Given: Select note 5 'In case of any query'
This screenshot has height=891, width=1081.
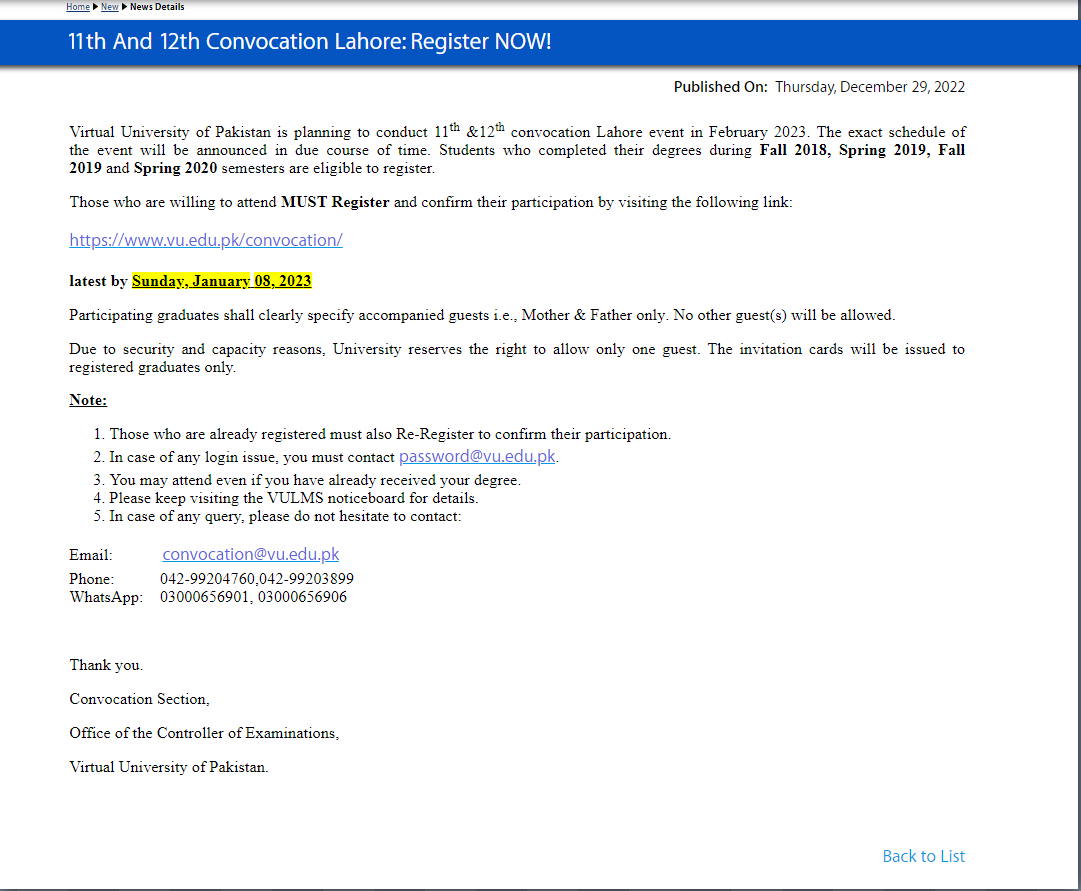Looking at the screenshot, I should pyautogui.click(x=285, y=516).
